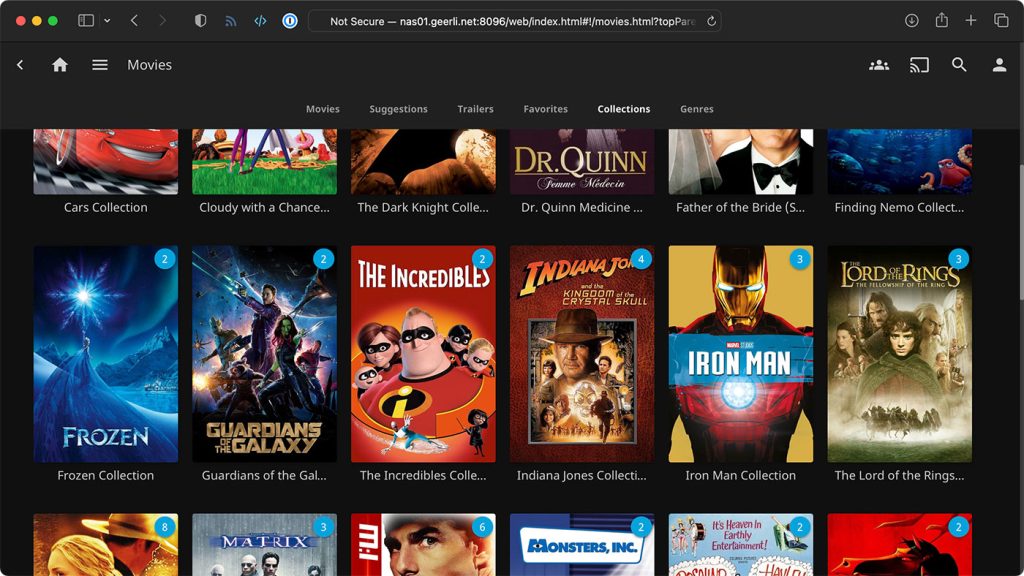Screen dimensions: 1024x576
Task: Switch to the Favorites tab
Action: point(545,109)
